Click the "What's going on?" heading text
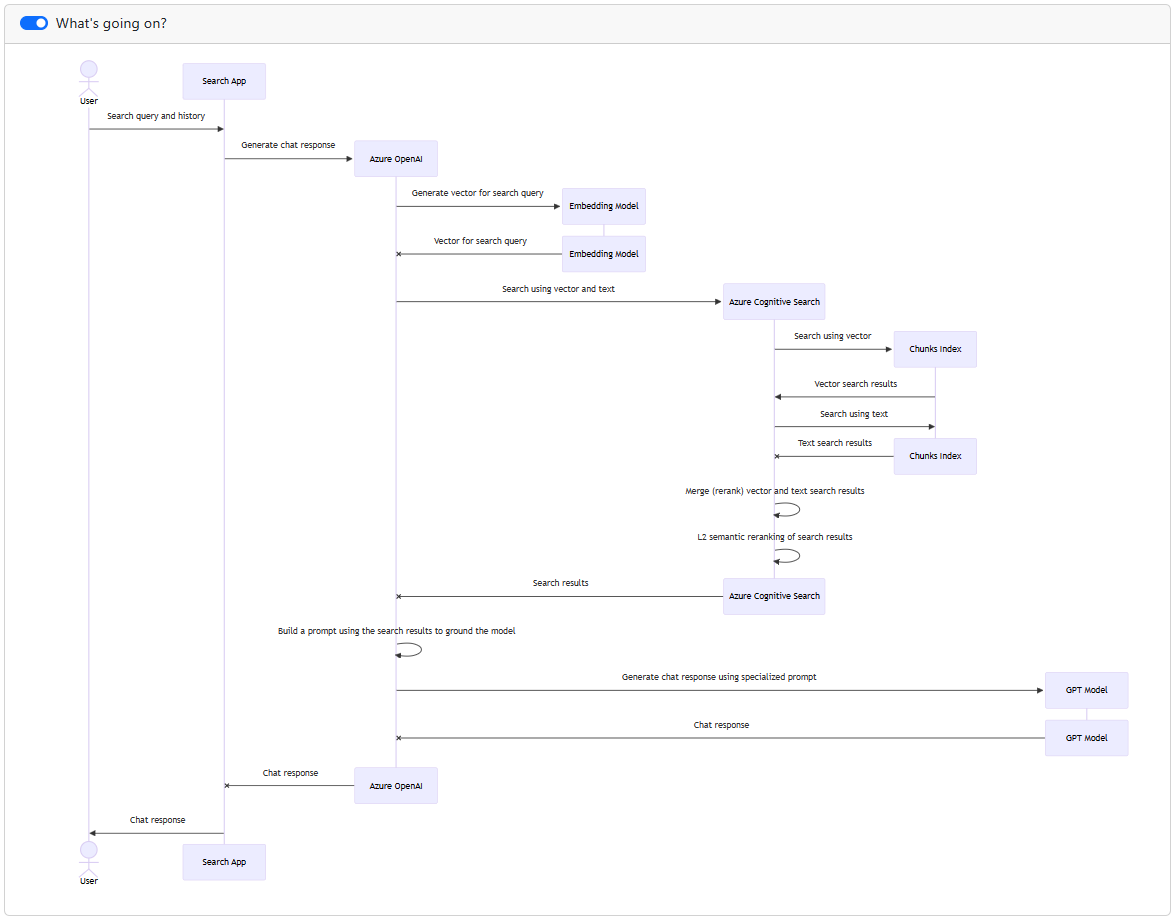The image size is (1175, 920). point(111,23)
